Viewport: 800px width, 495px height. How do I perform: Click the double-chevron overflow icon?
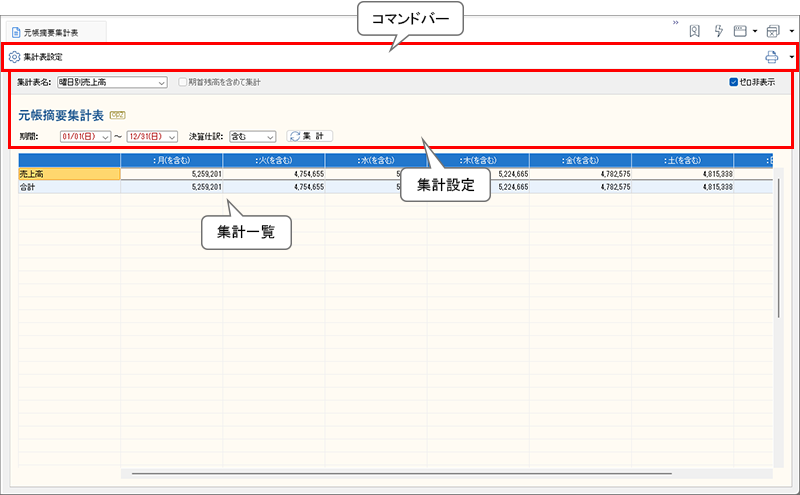click(675, 22)
